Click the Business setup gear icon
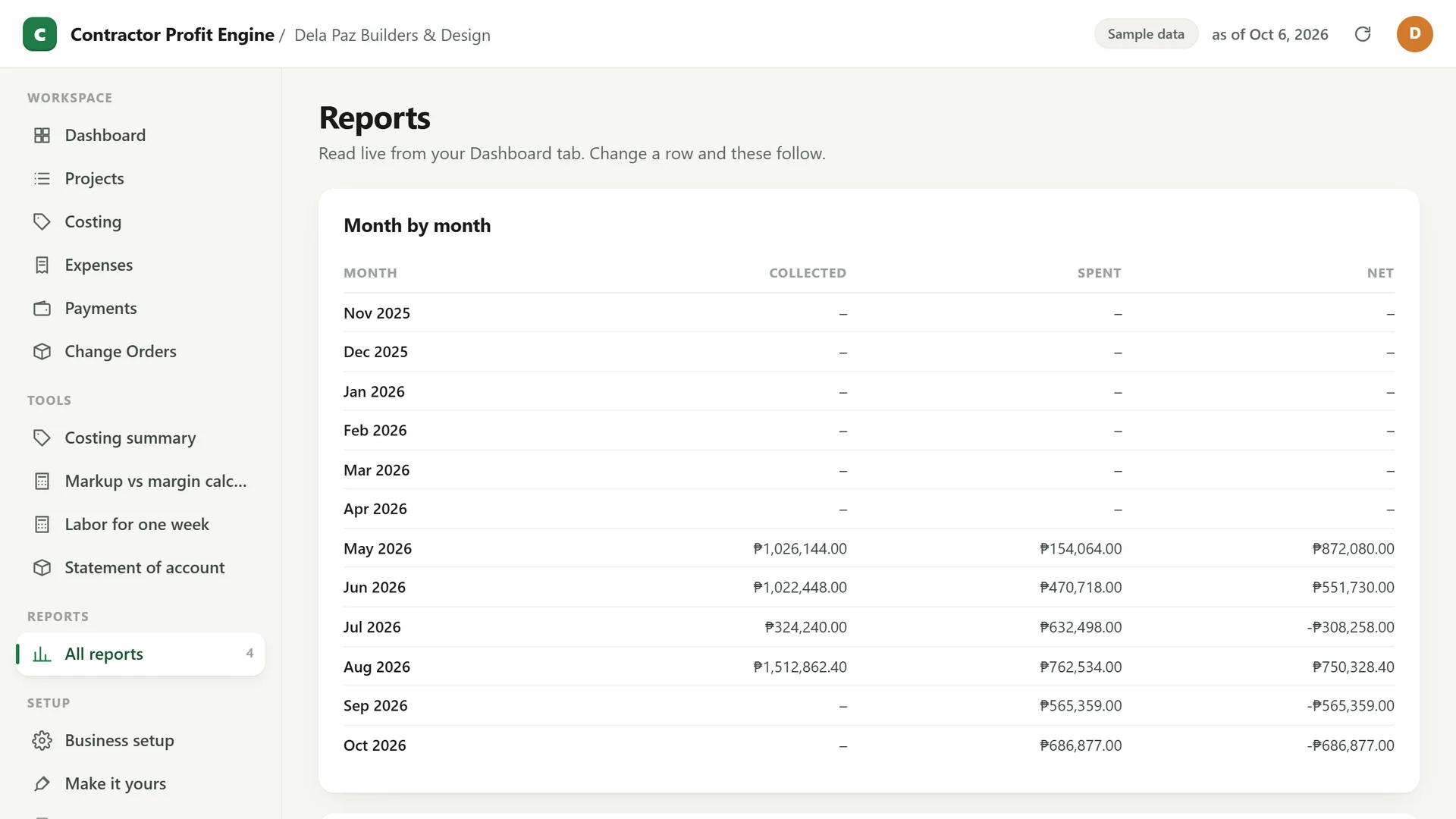 pyautogui.click(x=42, y=740)
